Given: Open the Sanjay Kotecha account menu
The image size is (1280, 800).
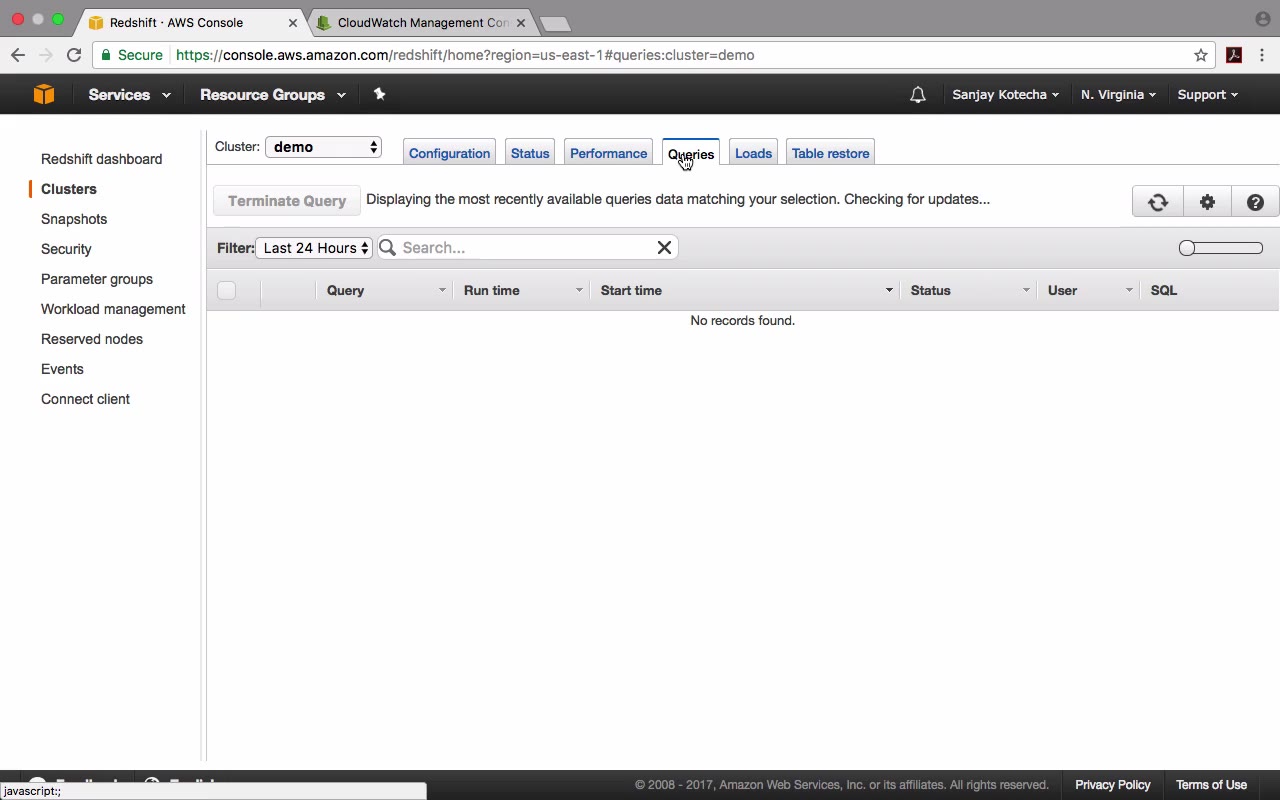Looking at the screenshot, I should tap(1005, 95).
